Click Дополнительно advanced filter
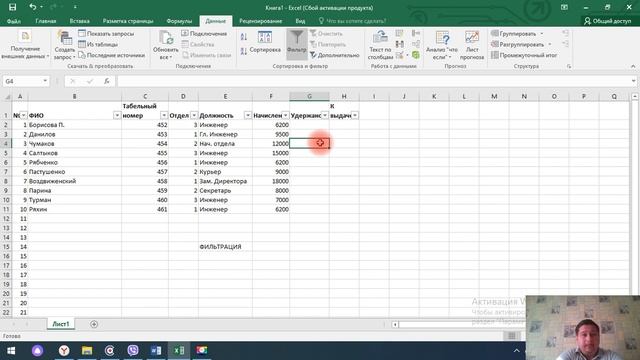Image resolution: width=640 pixels, height=360 pixels. (x=334, y=55)
